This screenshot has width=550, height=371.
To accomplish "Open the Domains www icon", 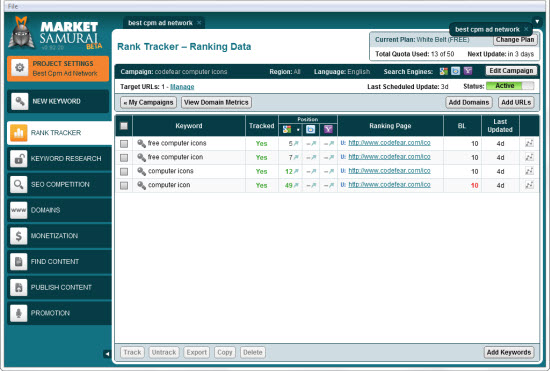I will click(x=19, y=210).
